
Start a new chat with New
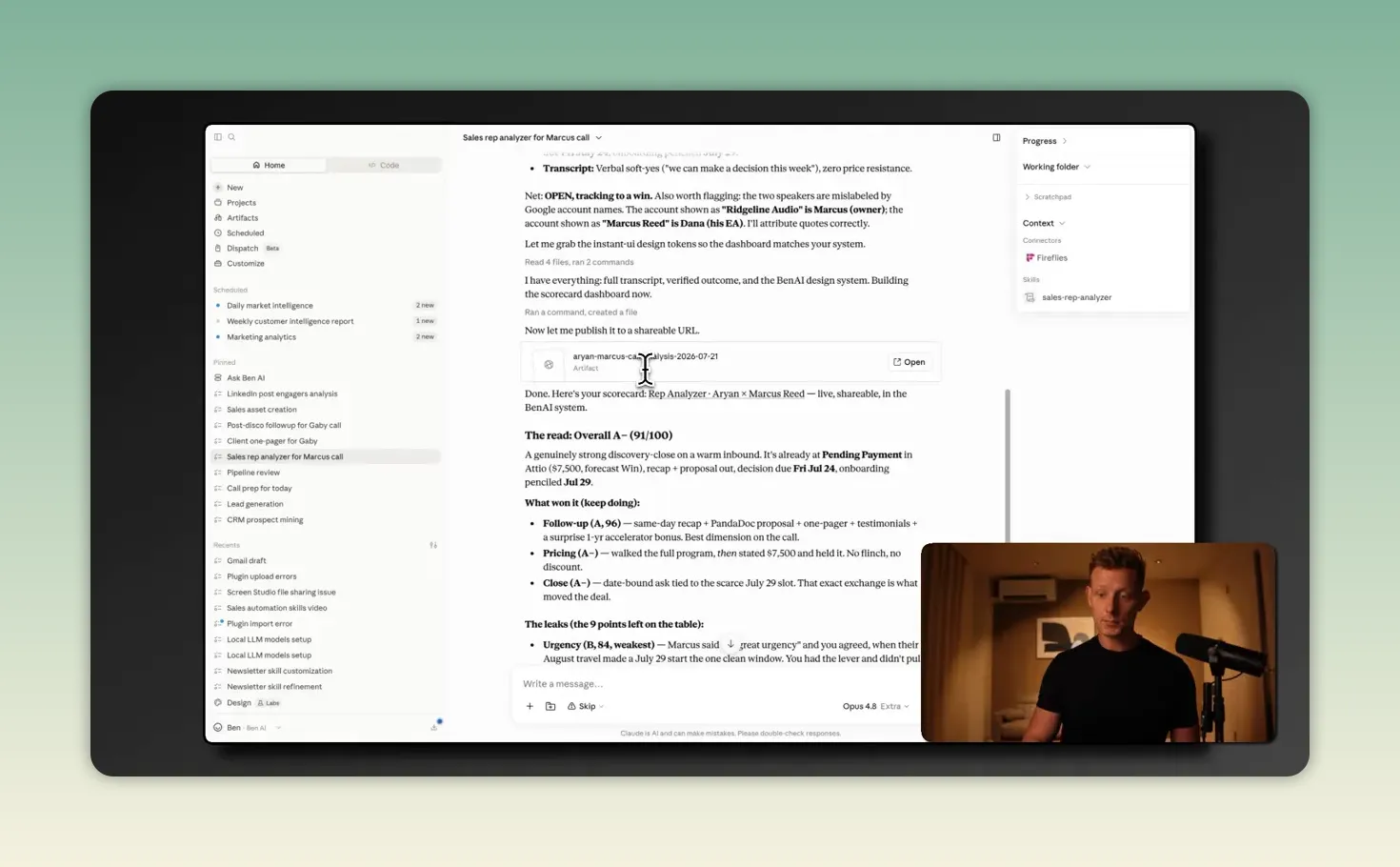[234, 188]
